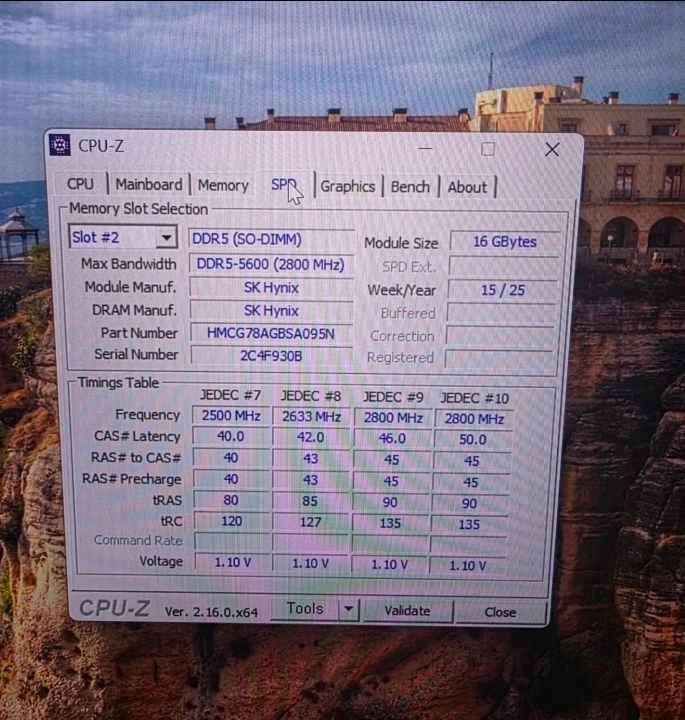Click the Ver. 2.16.0.x64 version text
Image resolution: width=685 pixels, height=720 pixels.
click(211, 612)
